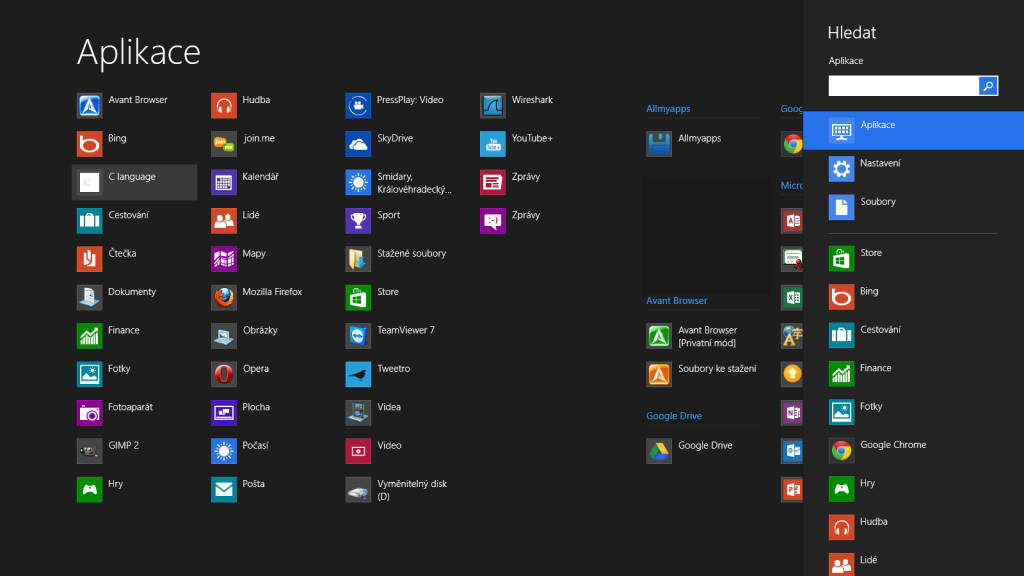The height and width of the screenshot is (576, 1024).
Task: Open the C language app tile
Action: pos(134,182)
